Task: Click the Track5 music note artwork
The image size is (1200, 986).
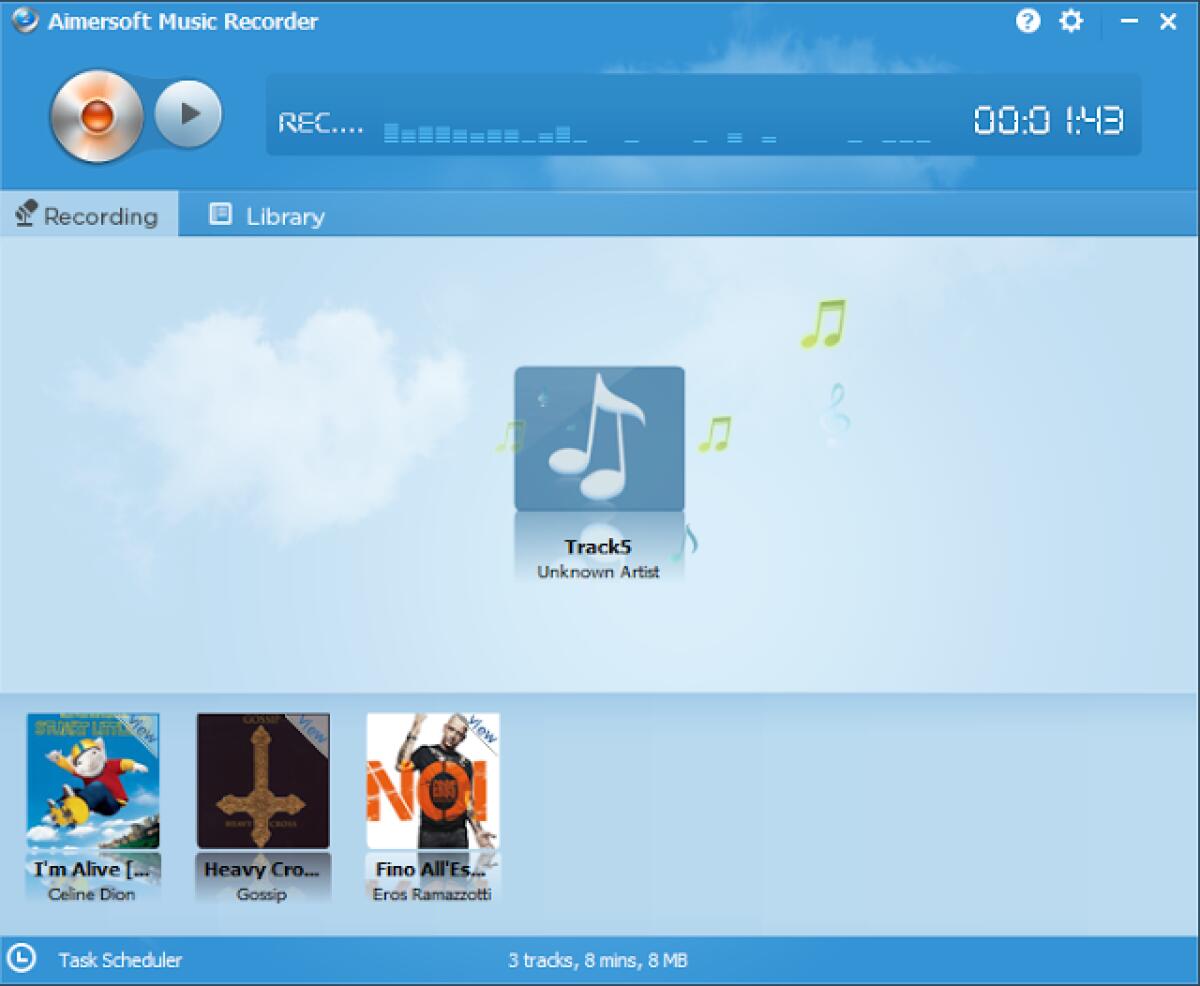Action: pos(599,438)
